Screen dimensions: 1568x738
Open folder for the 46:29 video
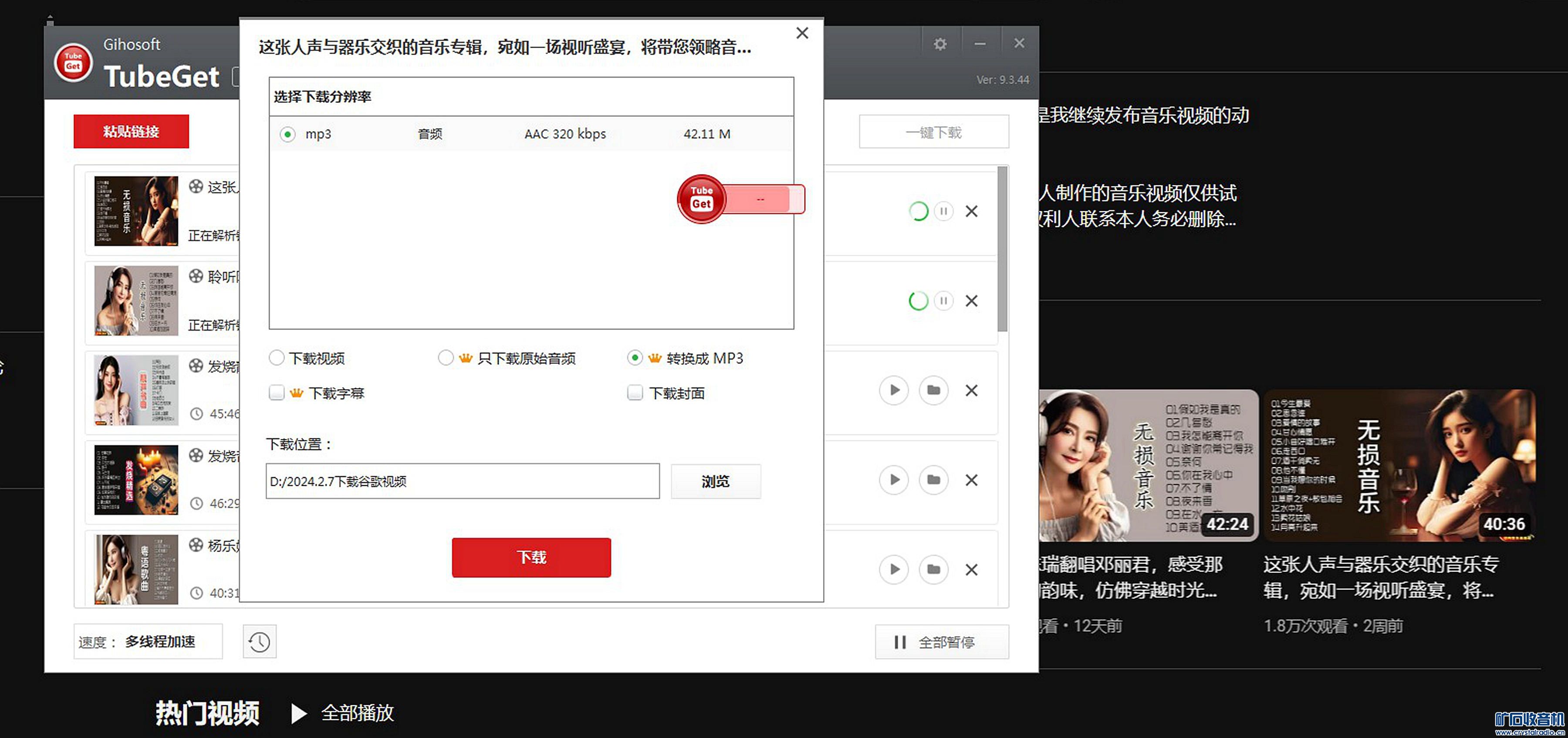(933, 480)
